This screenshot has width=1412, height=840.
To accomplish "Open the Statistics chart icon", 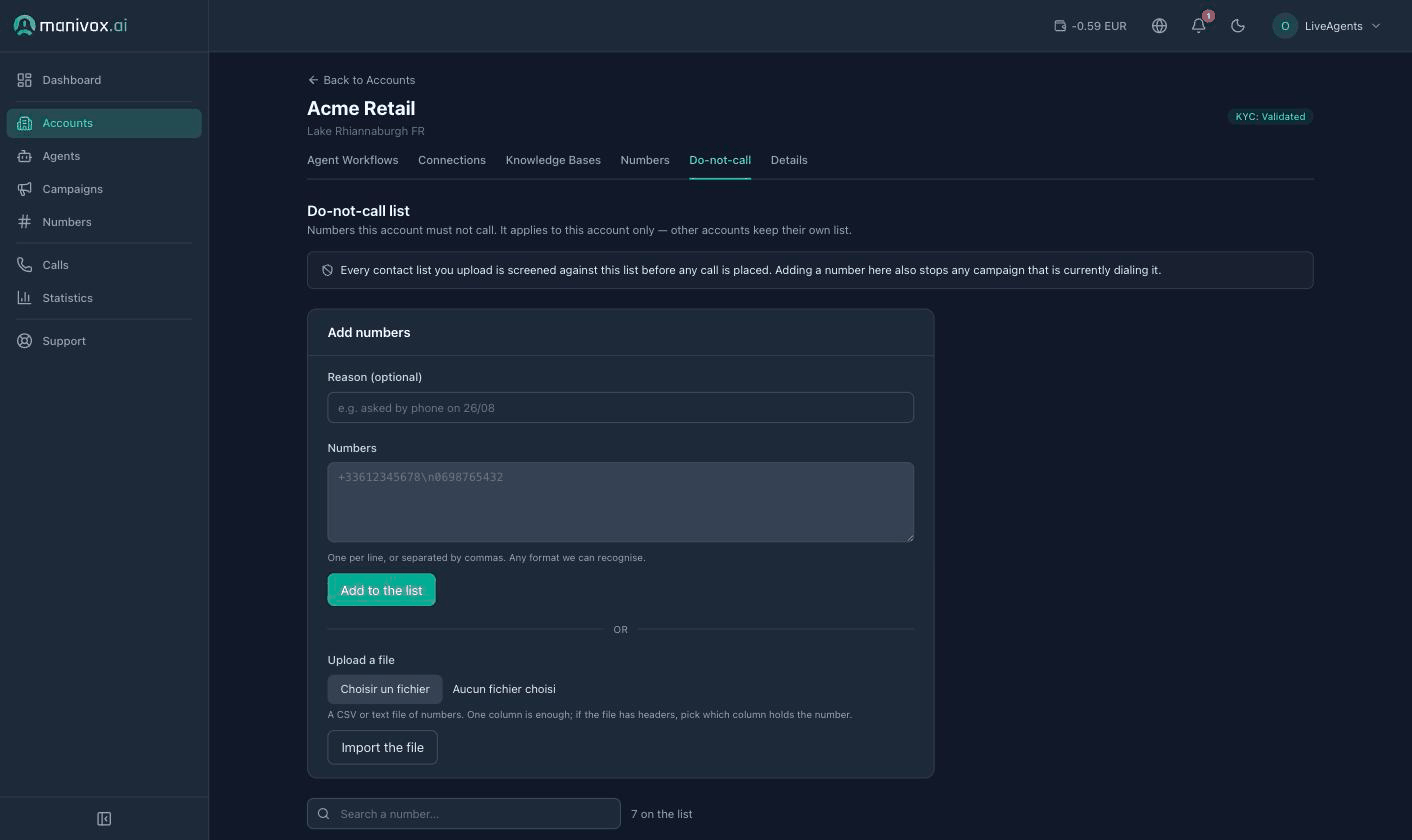I will pyautogui.click(x=24, y=298).
